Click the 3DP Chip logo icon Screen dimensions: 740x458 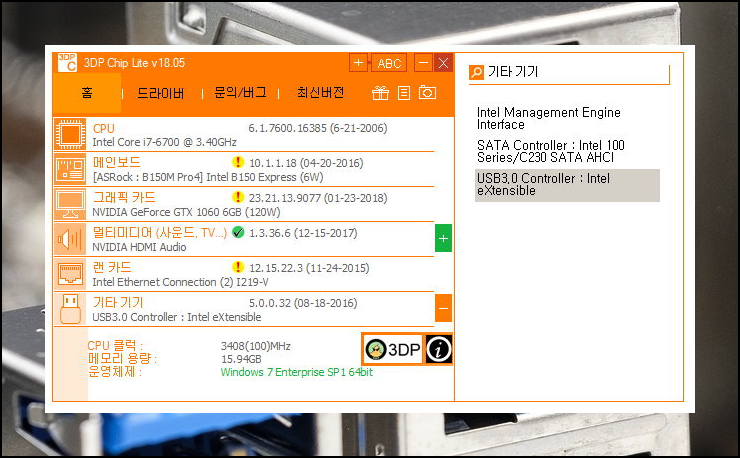click(67, 62)
